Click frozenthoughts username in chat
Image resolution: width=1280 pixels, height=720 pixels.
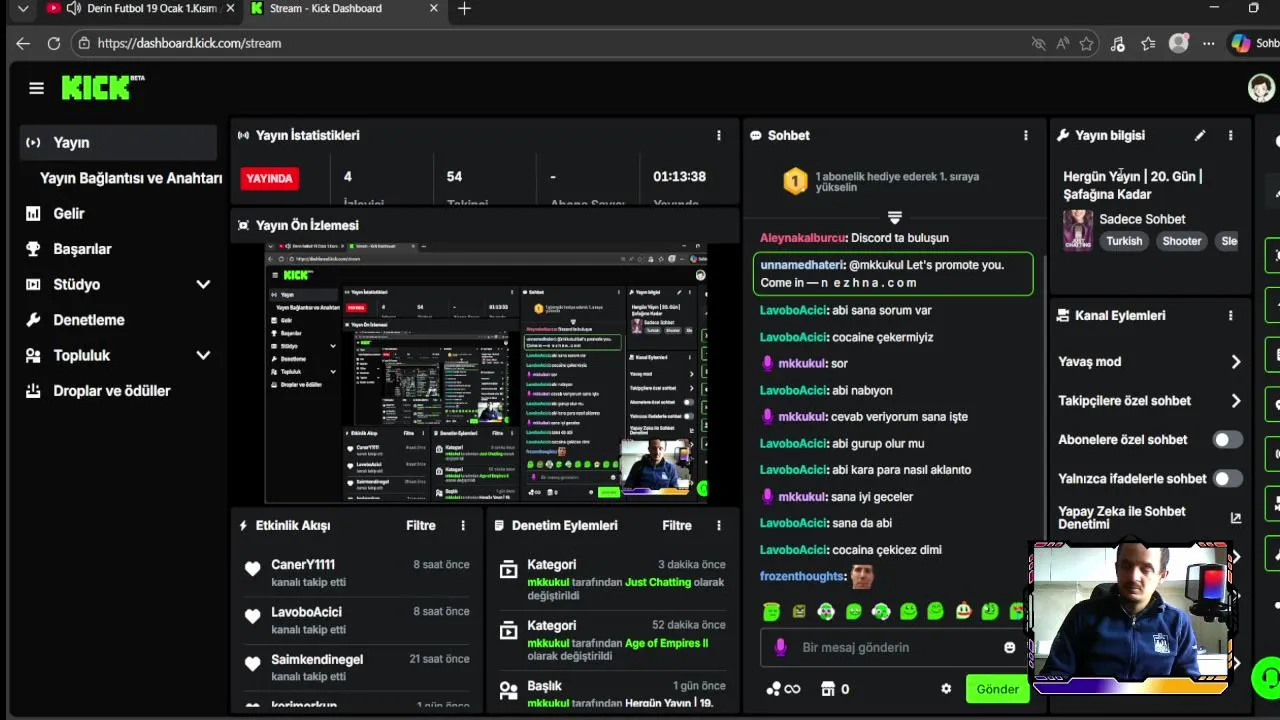tap(802, 576)
